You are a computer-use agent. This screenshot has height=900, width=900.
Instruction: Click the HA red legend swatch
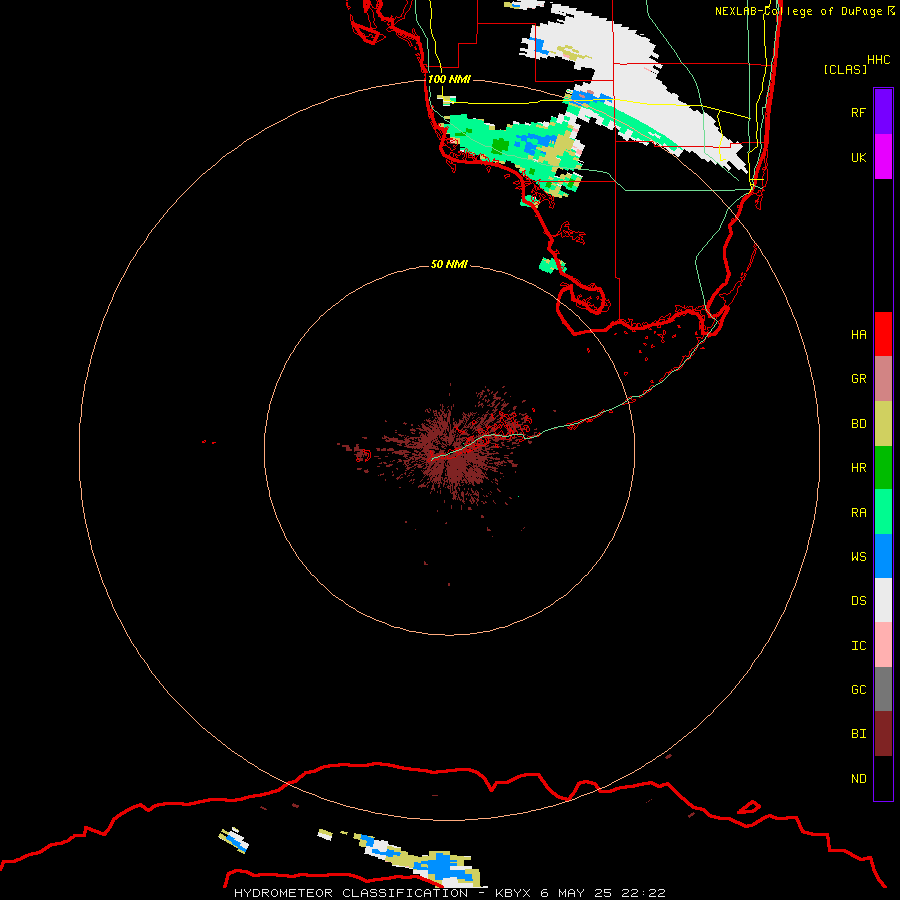(883, 334)
